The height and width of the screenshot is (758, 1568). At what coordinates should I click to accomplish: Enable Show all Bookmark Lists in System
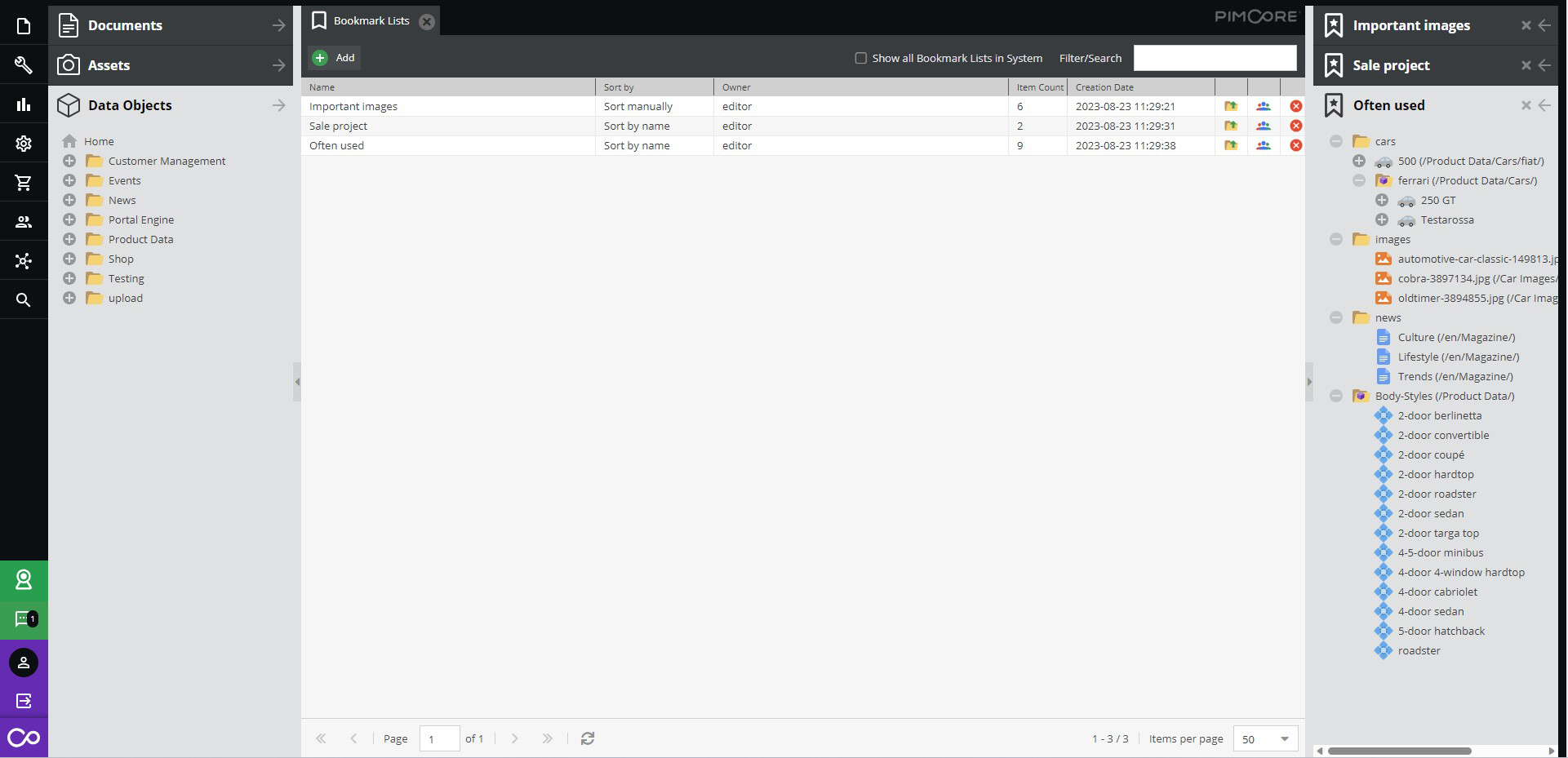pos(860,58)
